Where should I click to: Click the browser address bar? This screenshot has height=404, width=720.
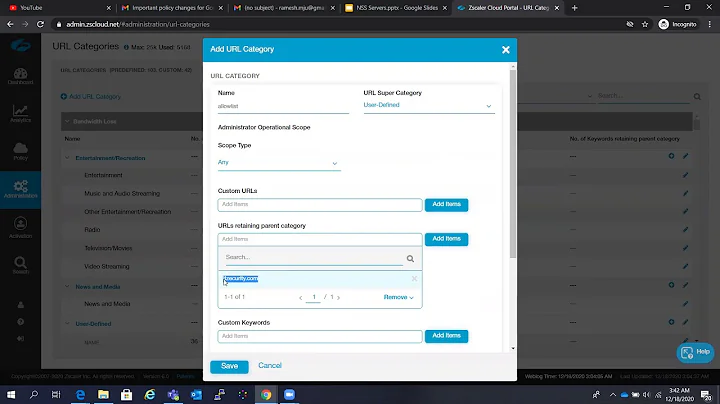pyautogui.click(x=340, y=24)
